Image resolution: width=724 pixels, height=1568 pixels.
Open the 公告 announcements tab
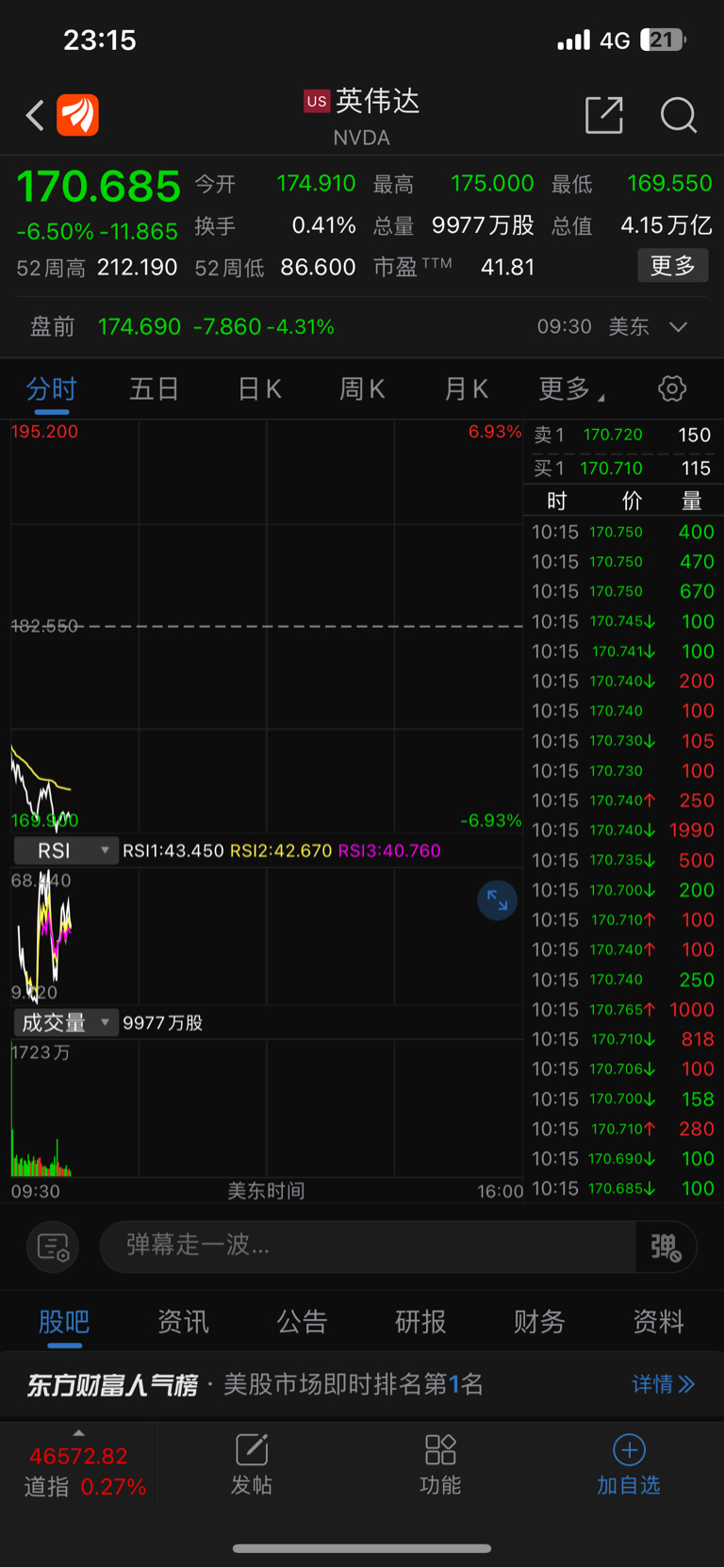[302, 1322]
